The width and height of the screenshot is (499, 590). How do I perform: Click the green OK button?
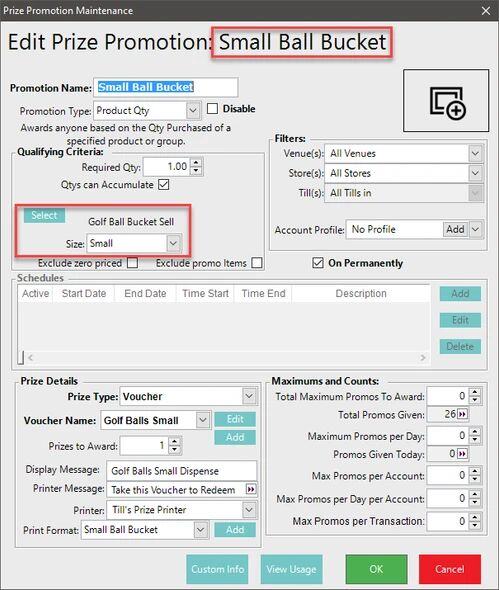(x=376, y=569)
